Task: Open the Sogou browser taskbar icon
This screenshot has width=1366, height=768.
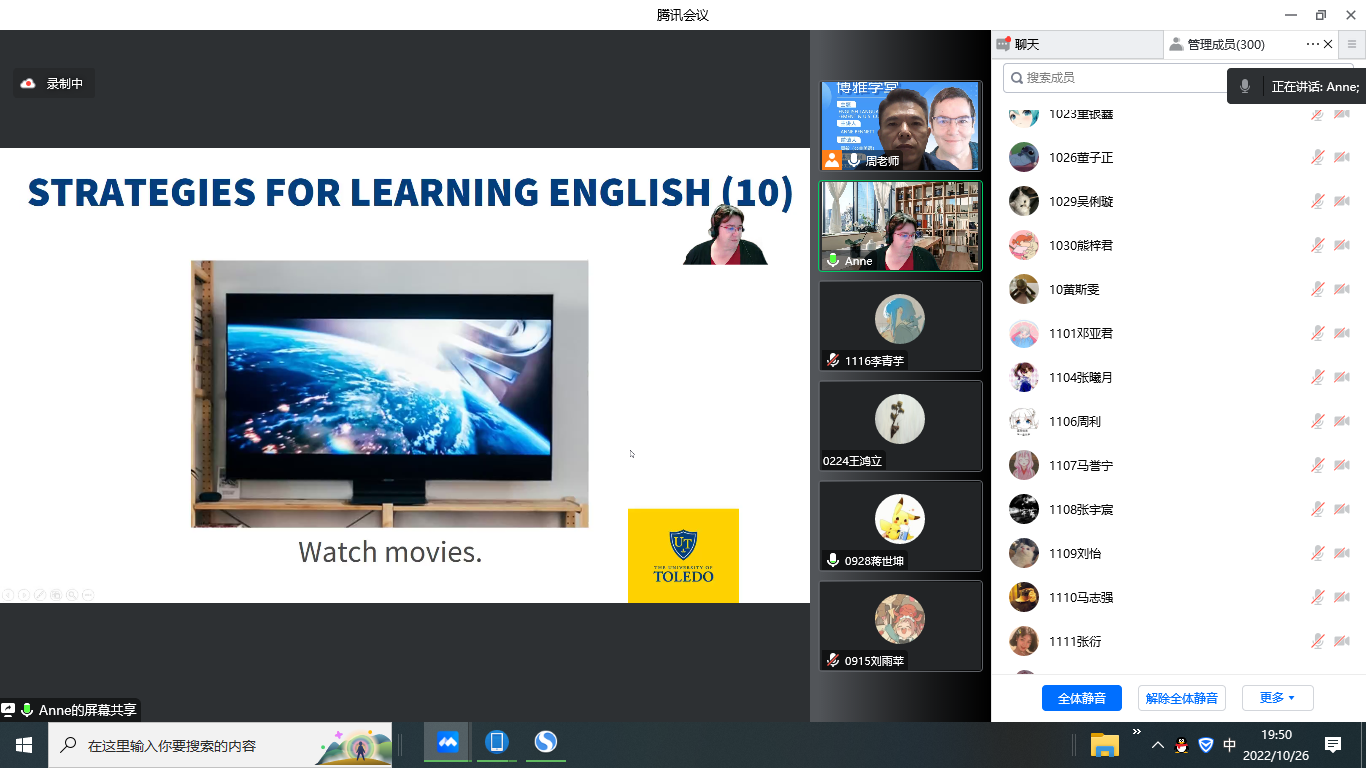Action: click(545, 743)
